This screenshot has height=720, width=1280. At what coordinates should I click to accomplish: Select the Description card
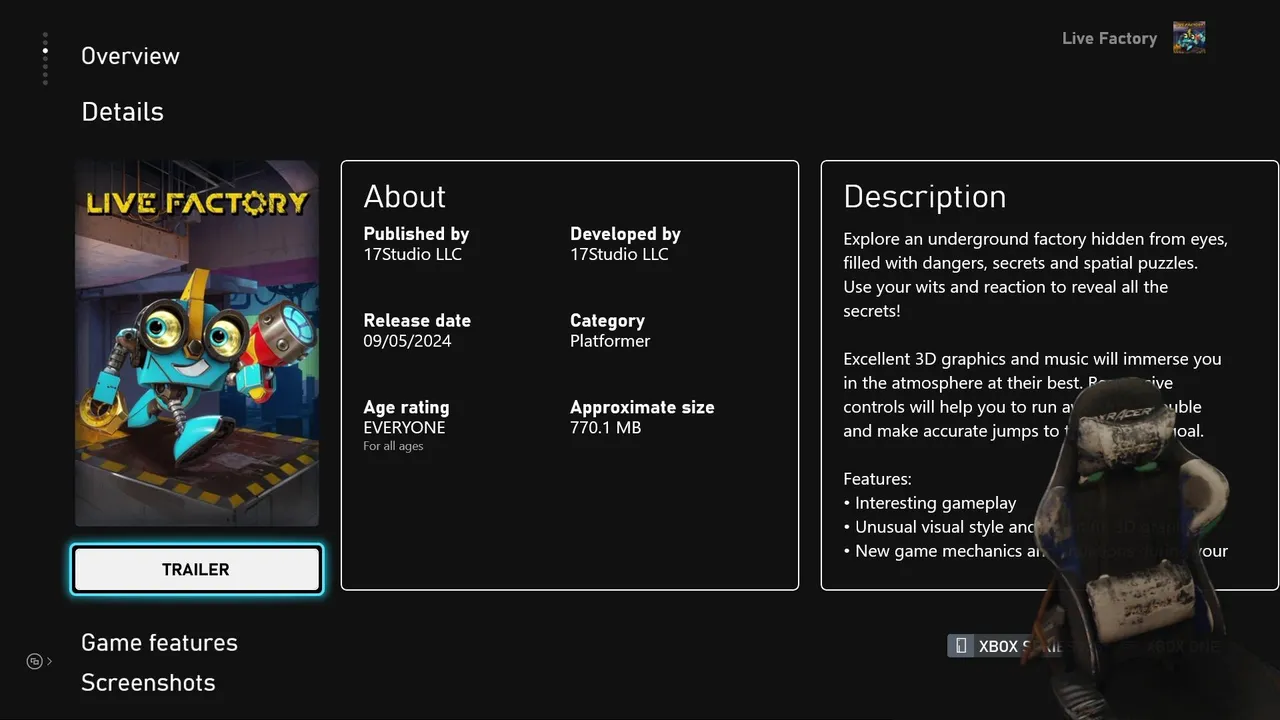point(1050,375)
